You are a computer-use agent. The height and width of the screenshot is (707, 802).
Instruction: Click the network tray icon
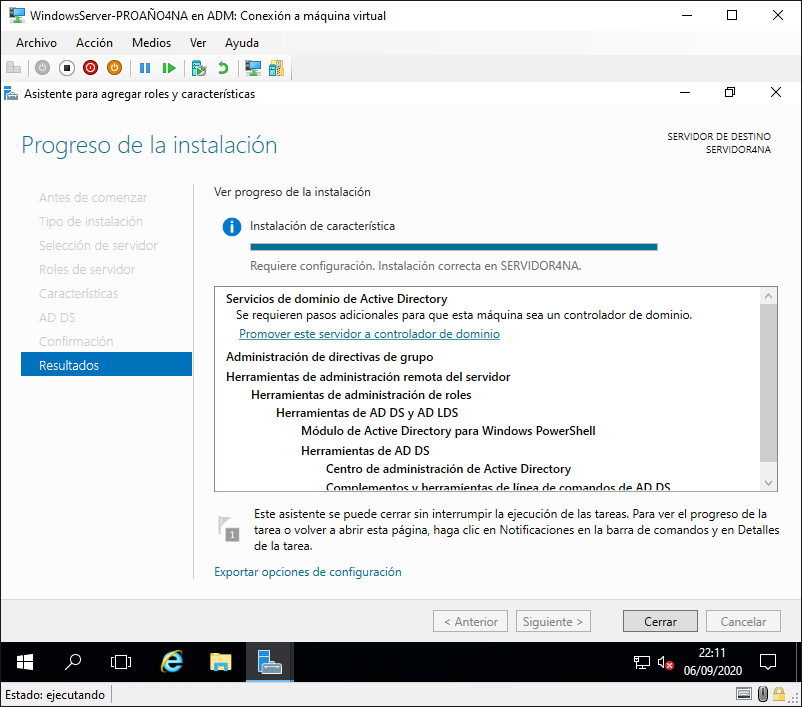point(641,662)
